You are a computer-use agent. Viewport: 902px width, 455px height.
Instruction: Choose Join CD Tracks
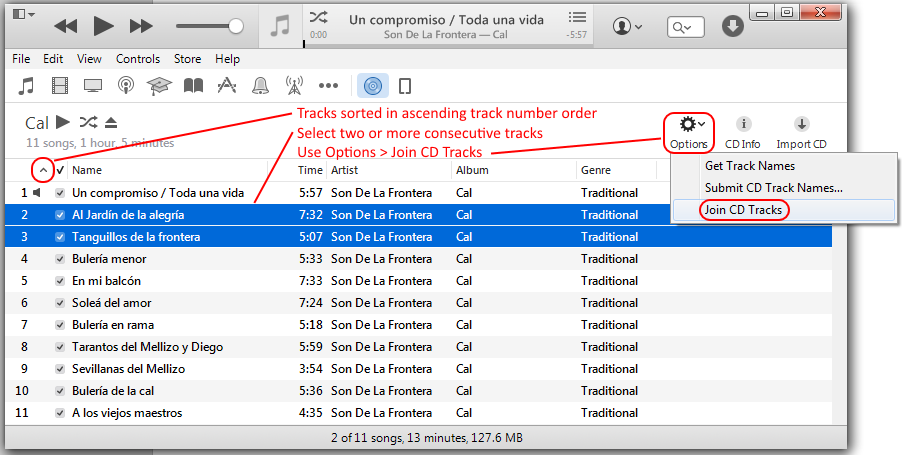(x=743, y=209)
